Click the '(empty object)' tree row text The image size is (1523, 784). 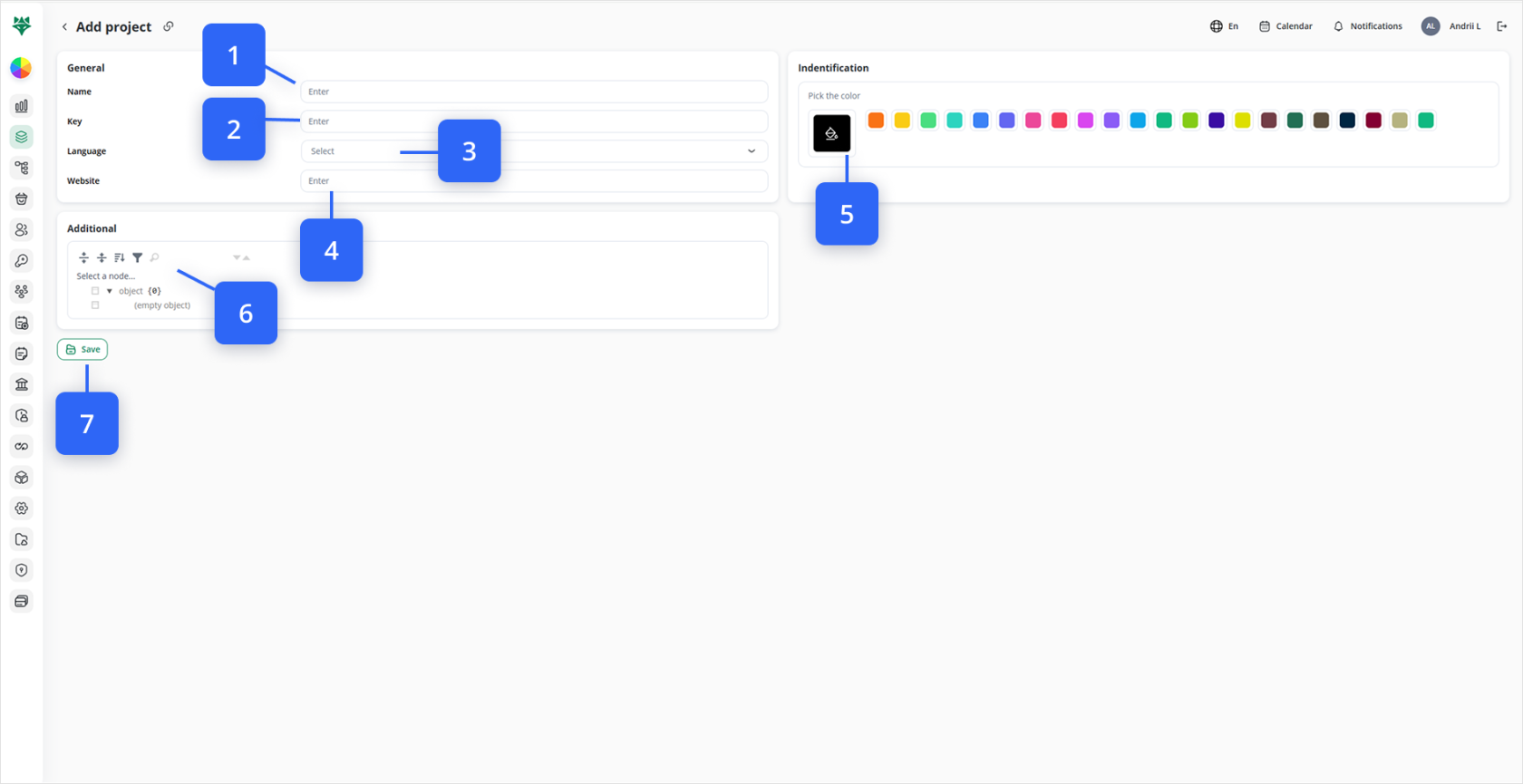(x=162, y=305)
